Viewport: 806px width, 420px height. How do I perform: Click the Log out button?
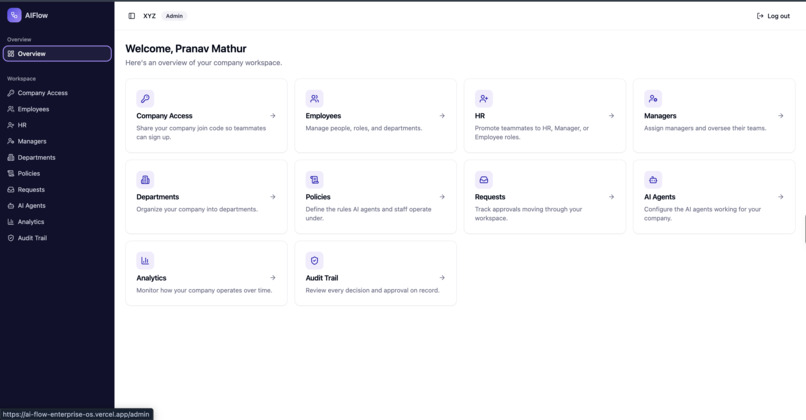773,16
